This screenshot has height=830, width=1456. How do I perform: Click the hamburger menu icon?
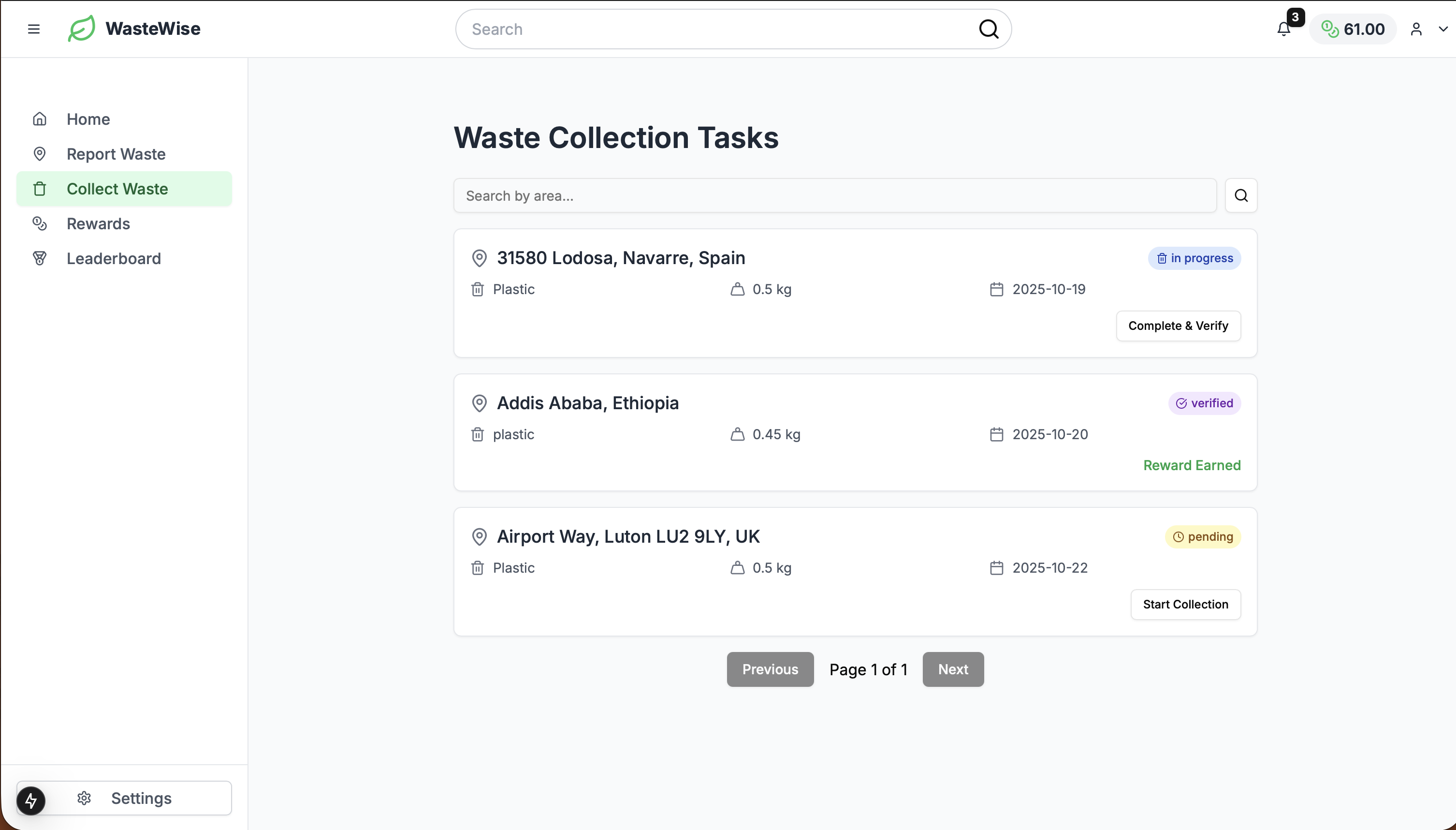[34, 29]
